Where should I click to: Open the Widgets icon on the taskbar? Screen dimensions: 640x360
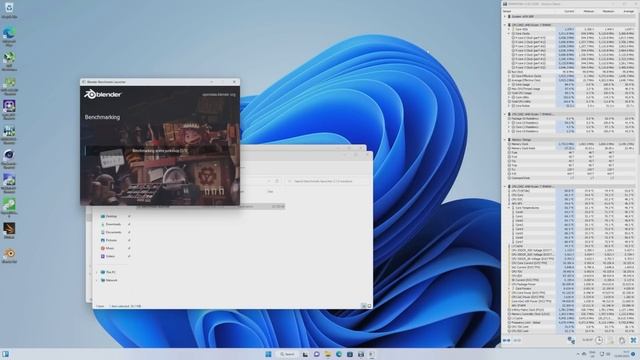(5, 354)
